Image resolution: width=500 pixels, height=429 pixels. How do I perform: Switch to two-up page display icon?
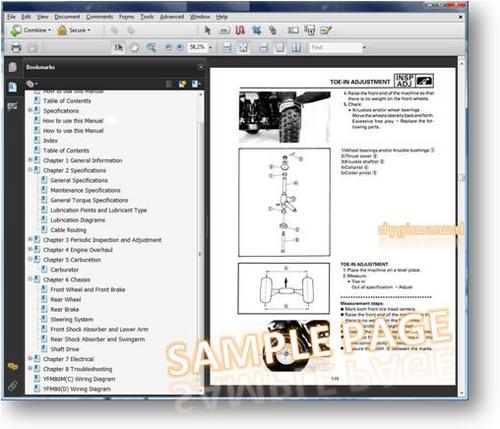[x=296, y=48]
